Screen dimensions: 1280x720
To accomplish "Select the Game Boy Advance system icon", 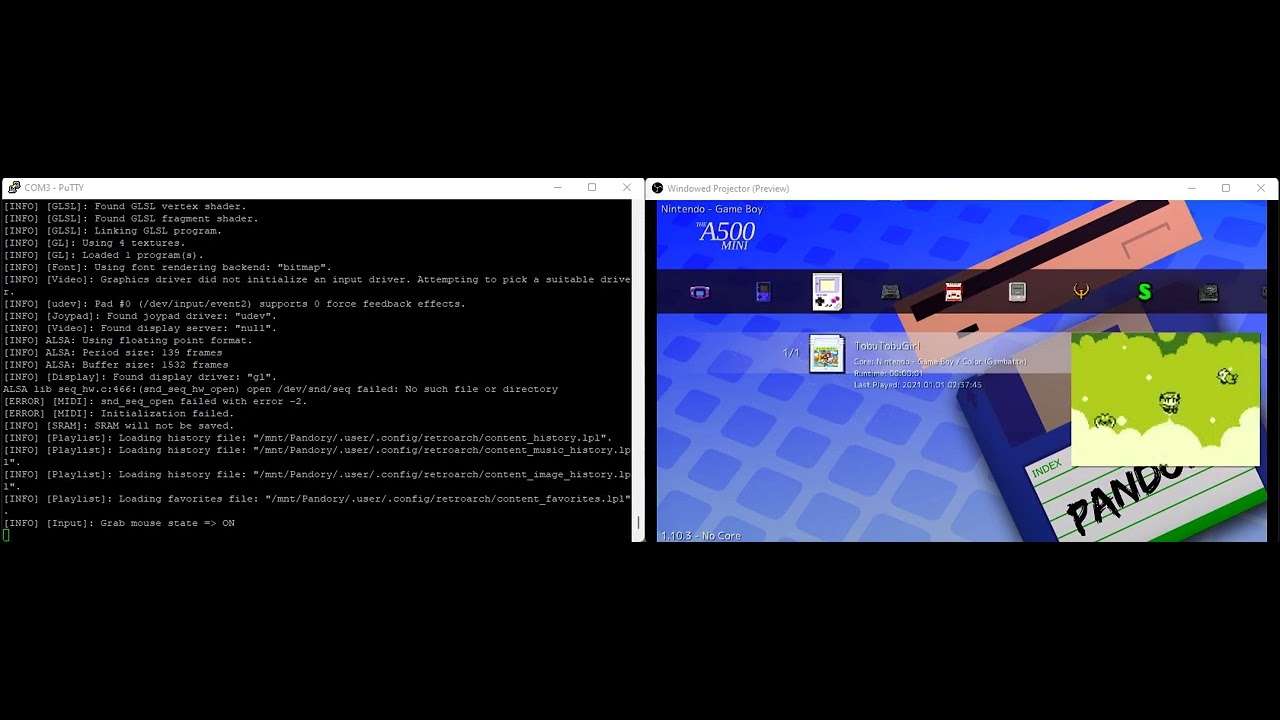I will pos(700,292).
